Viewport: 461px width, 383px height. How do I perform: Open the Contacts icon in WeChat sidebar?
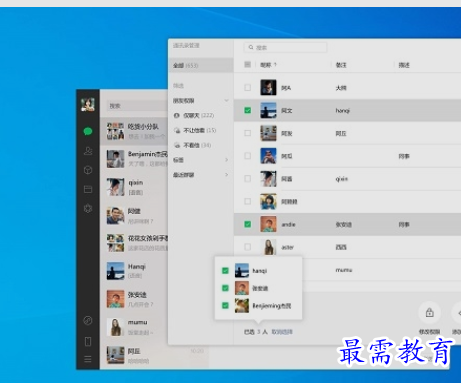[x=88, y=151]
